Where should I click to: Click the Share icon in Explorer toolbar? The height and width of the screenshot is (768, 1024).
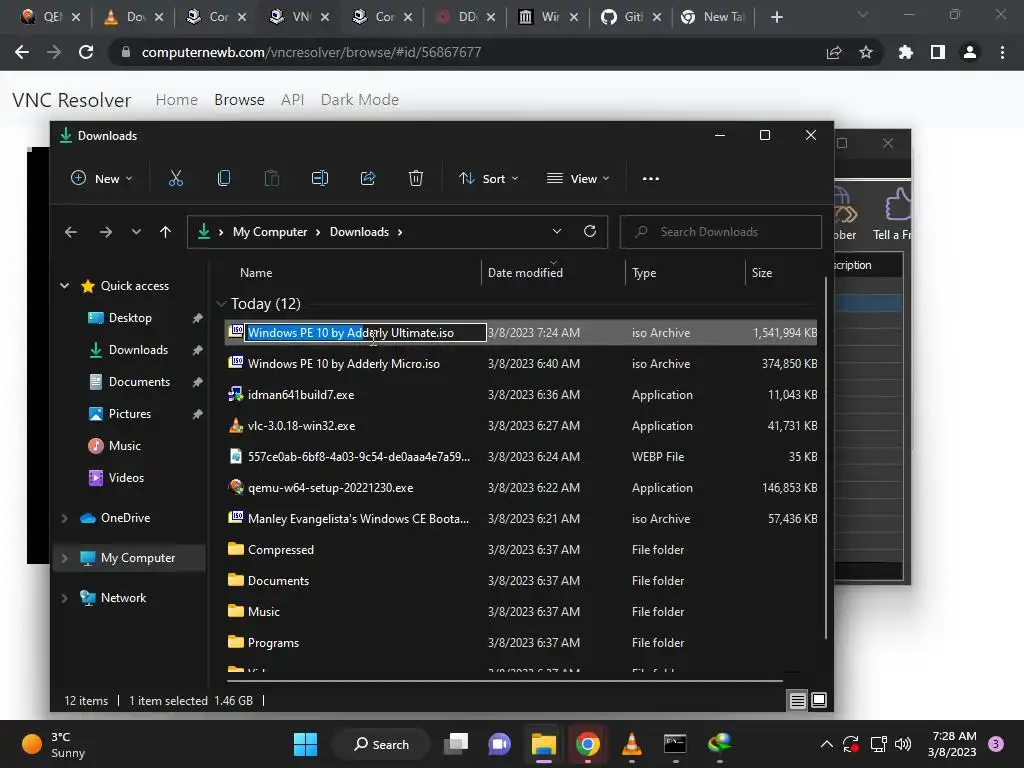(x=368, y=178)
